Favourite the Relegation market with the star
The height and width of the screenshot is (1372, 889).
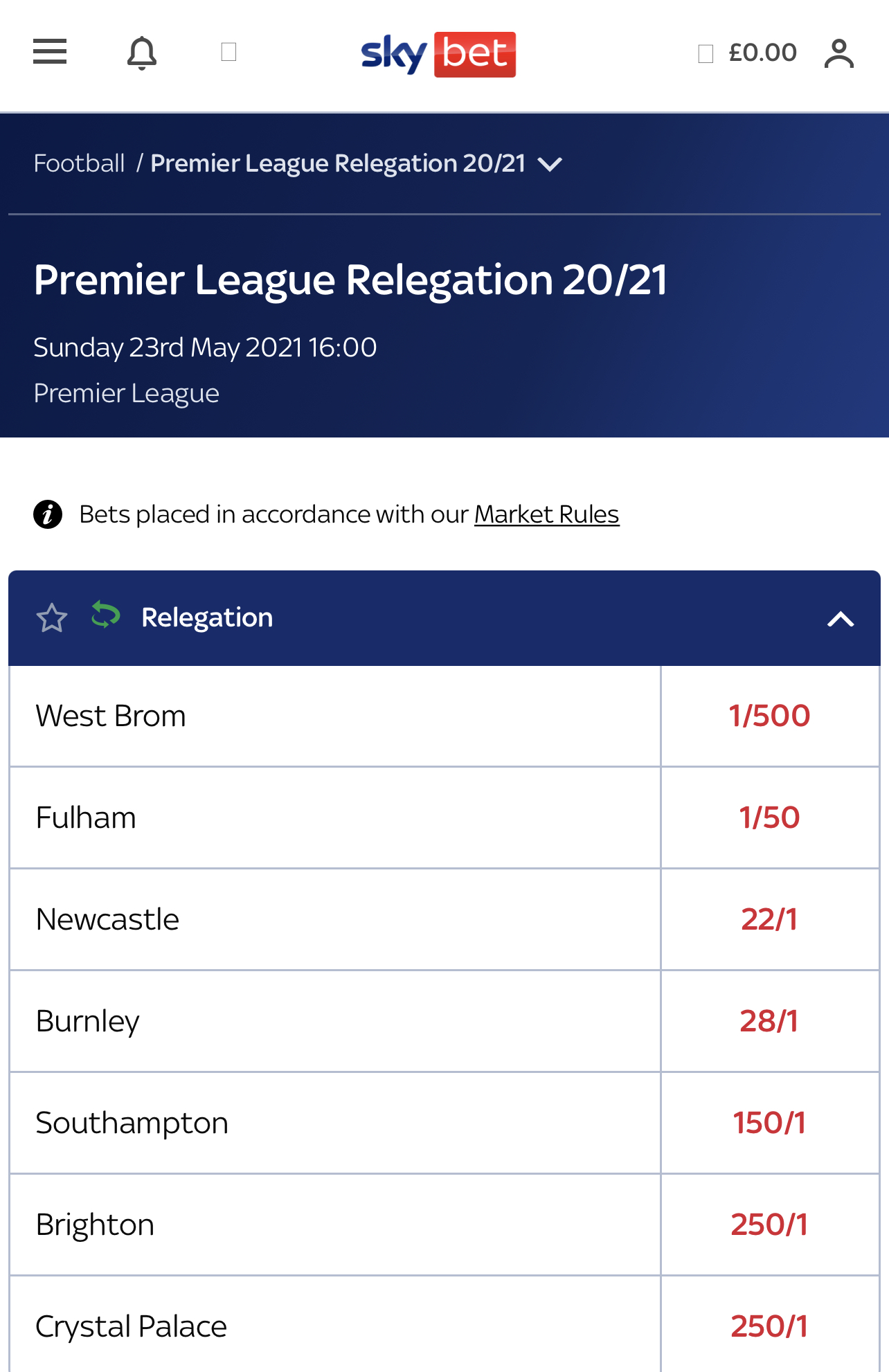tap(52, 617)
